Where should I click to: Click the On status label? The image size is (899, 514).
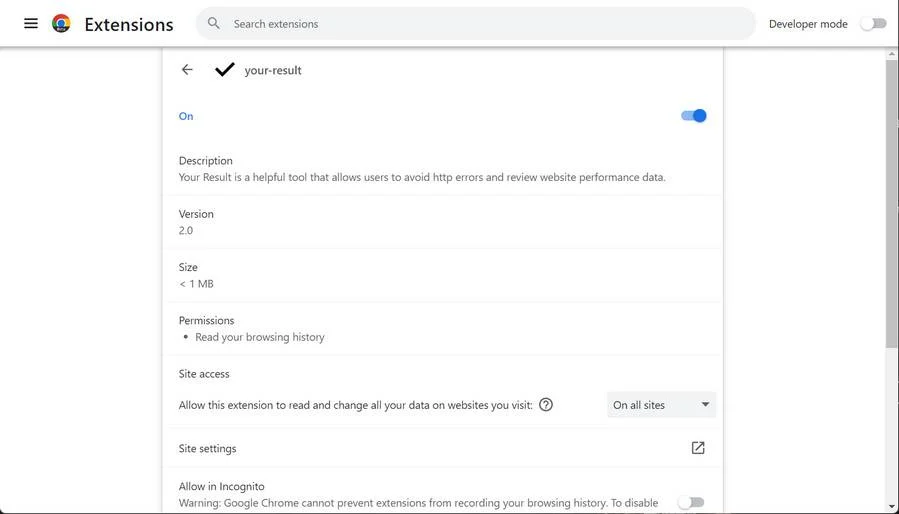186,116
